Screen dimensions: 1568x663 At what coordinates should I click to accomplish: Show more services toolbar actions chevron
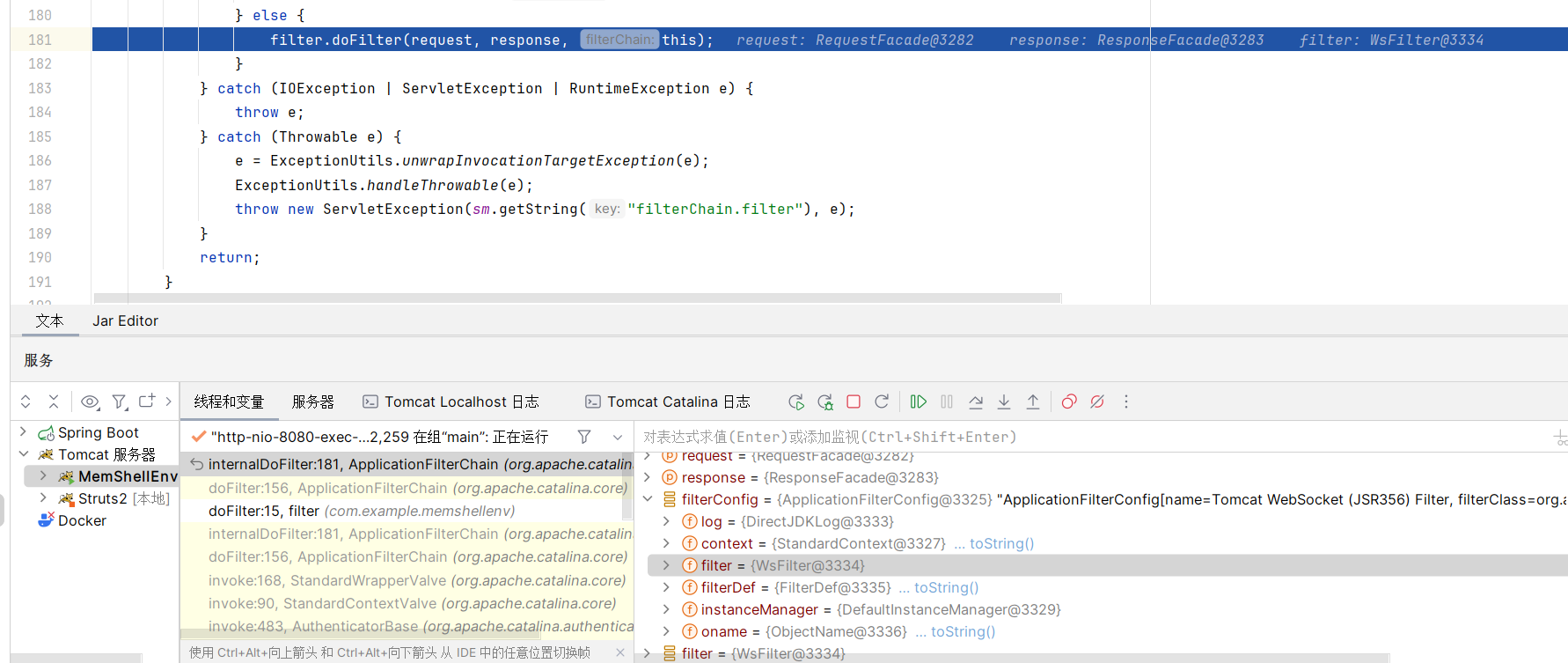pos(168,401)
